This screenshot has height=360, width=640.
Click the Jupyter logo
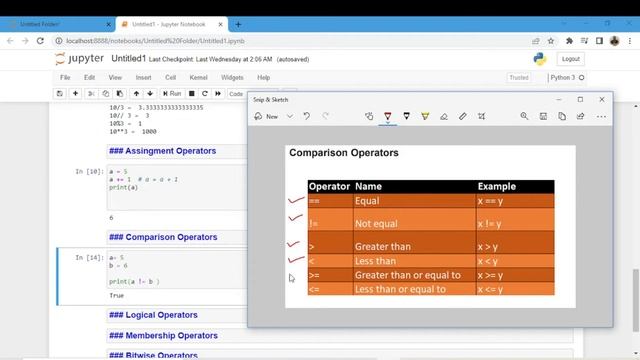(x=80, y=59)
